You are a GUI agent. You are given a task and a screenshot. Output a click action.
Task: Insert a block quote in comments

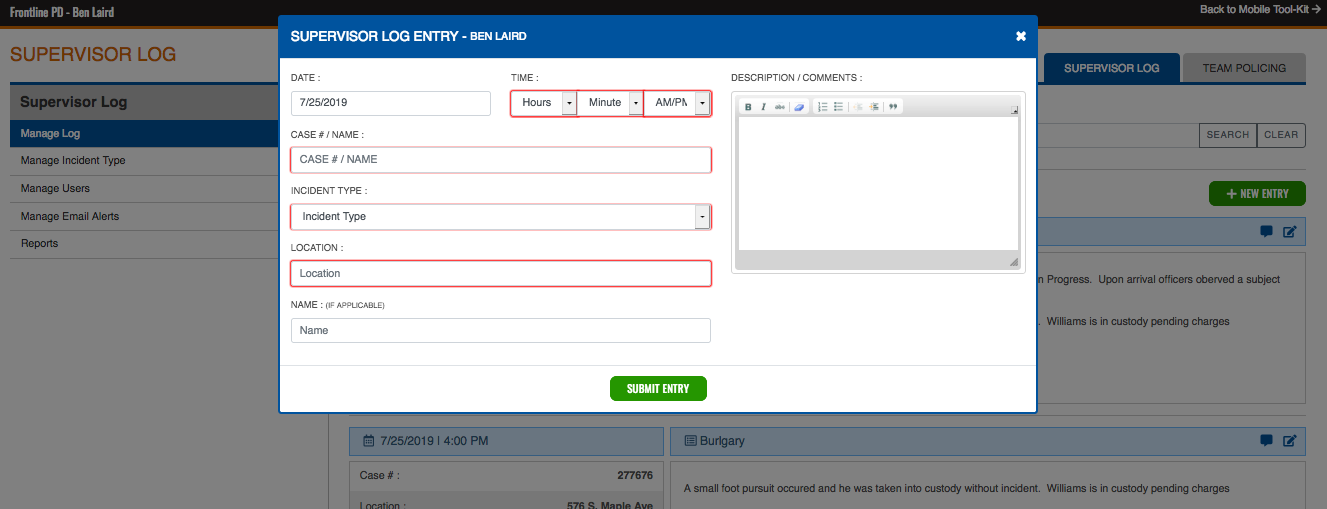pyautogui.click(x=893, y=106)
